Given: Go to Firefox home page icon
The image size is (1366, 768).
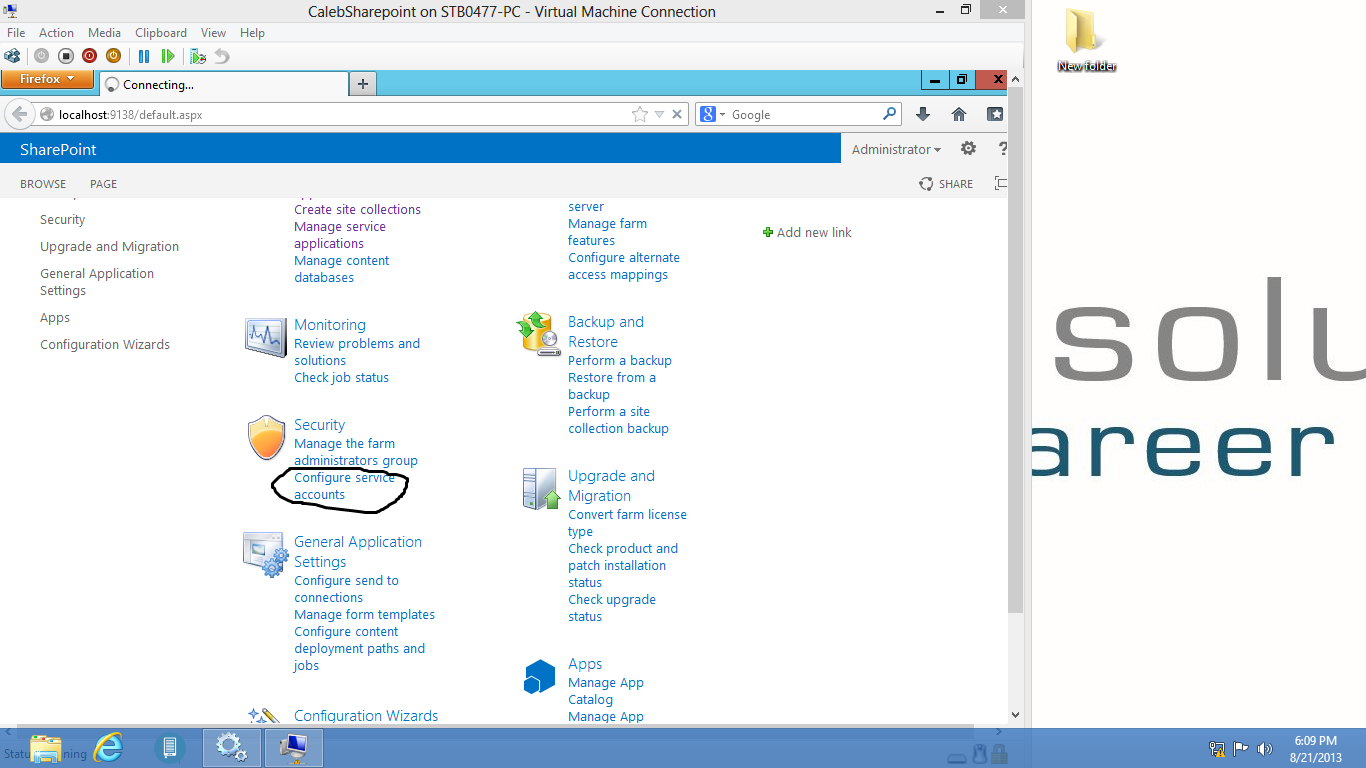Looking at the screenshot, I should [959, 114].
